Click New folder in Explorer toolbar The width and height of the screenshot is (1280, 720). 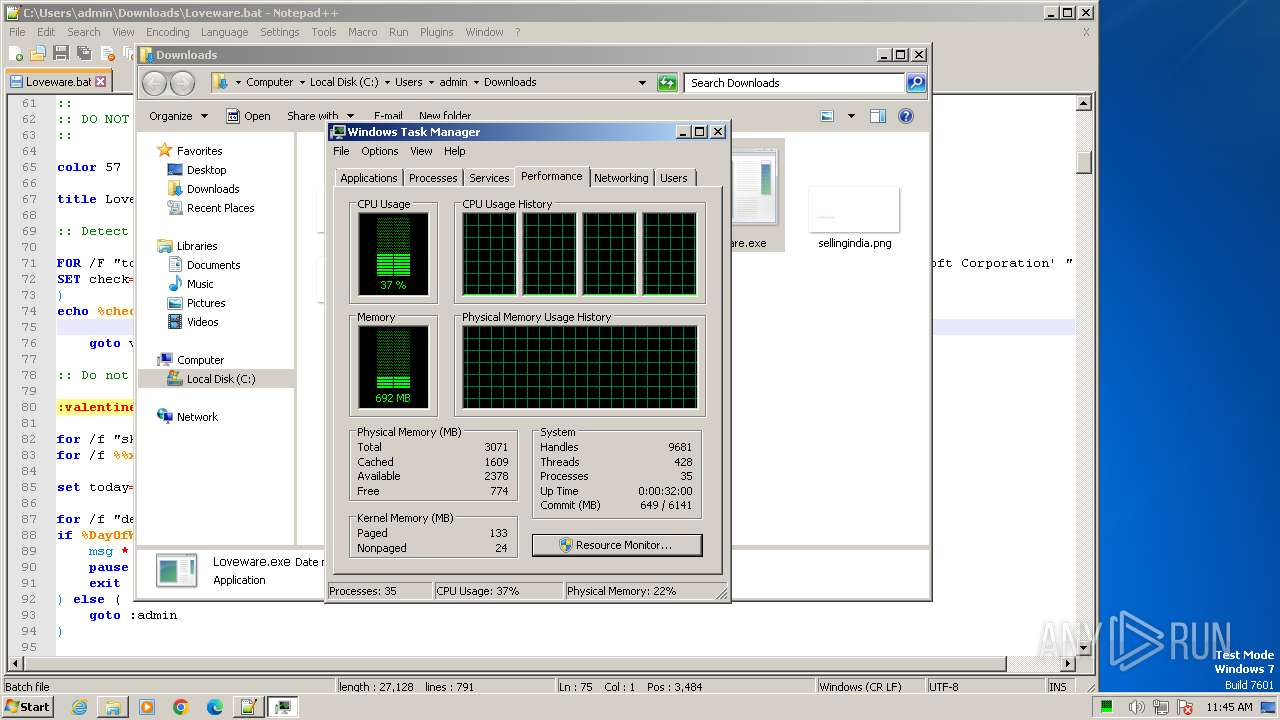click(445, 116)
